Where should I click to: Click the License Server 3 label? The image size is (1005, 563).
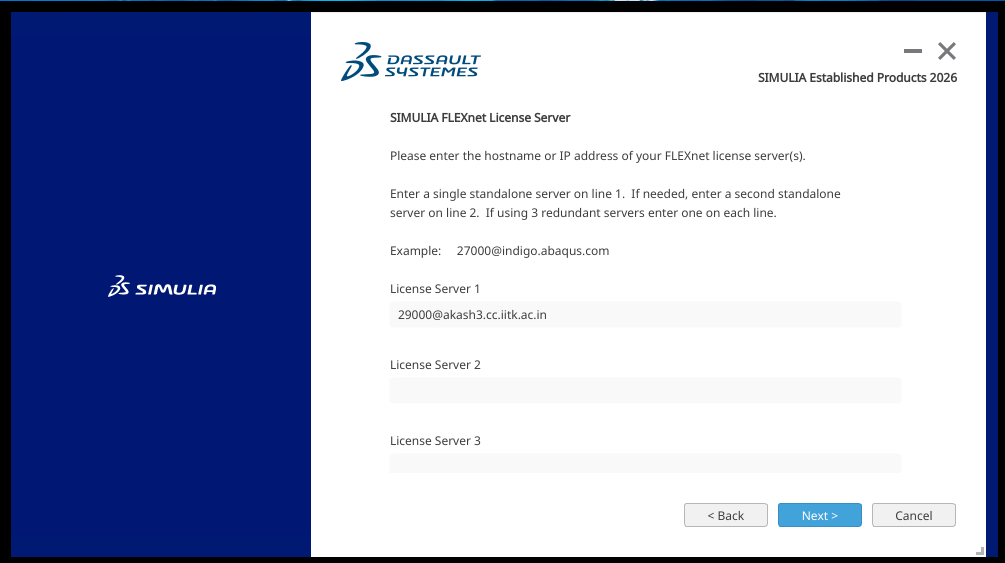point(435,441)
